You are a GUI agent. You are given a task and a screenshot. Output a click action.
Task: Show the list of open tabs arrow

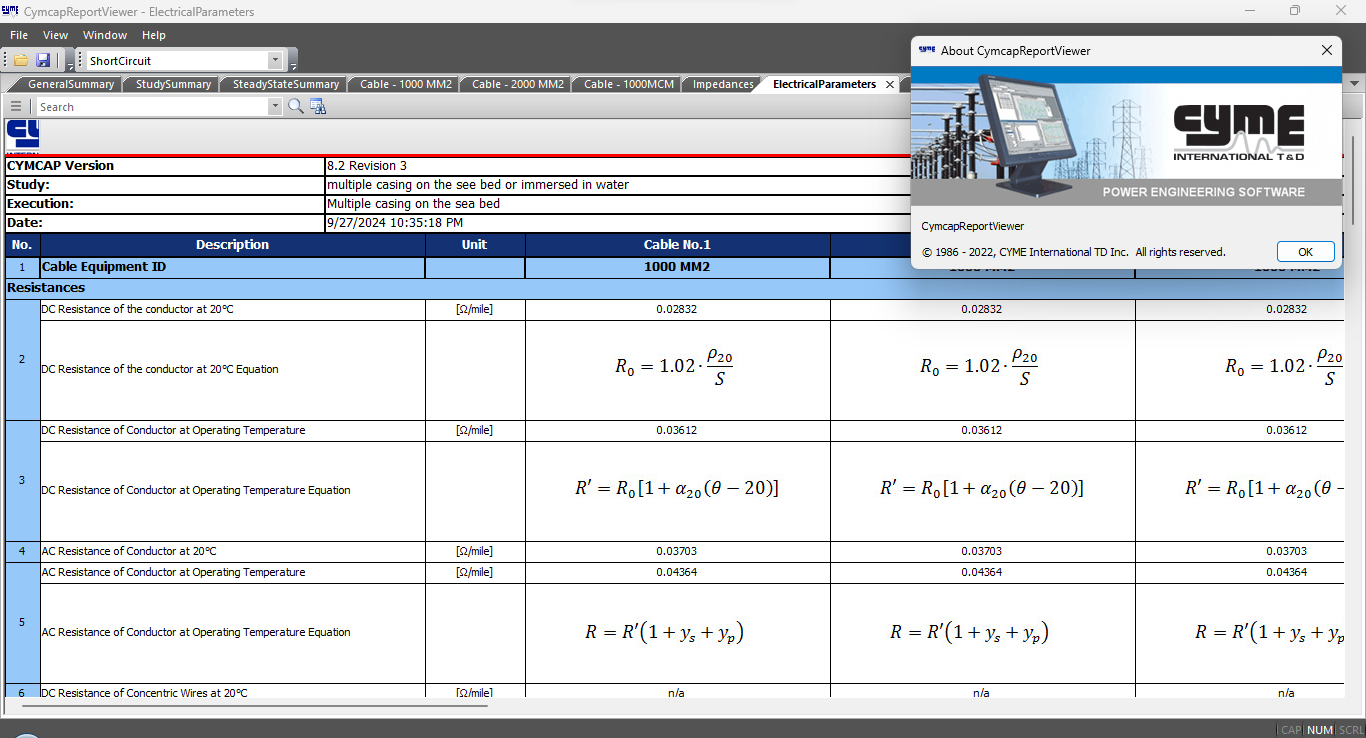(1356, 85)
